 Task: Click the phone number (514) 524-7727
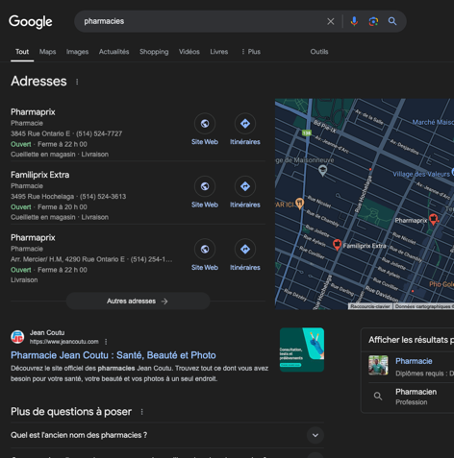99,134
